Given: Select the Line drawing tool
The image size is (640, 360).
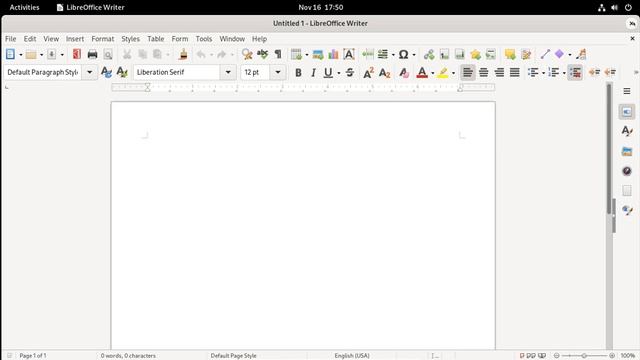Looking at the screenshot, I should [545, 54].
